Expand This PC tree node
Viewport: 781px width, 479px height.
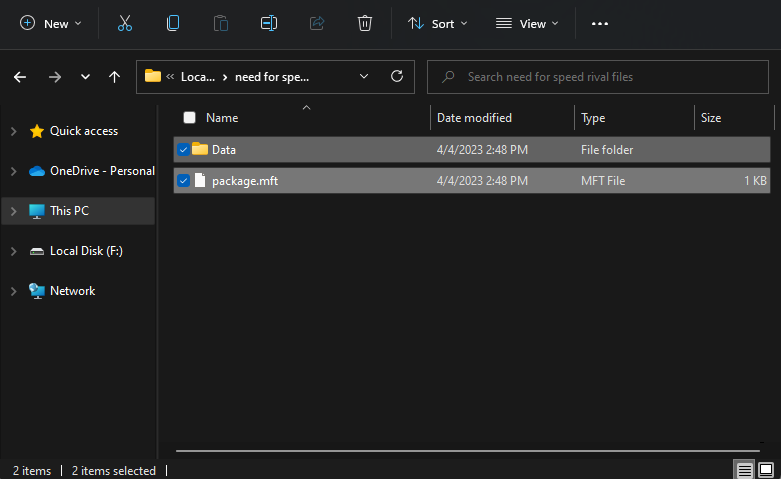[14, 211]
